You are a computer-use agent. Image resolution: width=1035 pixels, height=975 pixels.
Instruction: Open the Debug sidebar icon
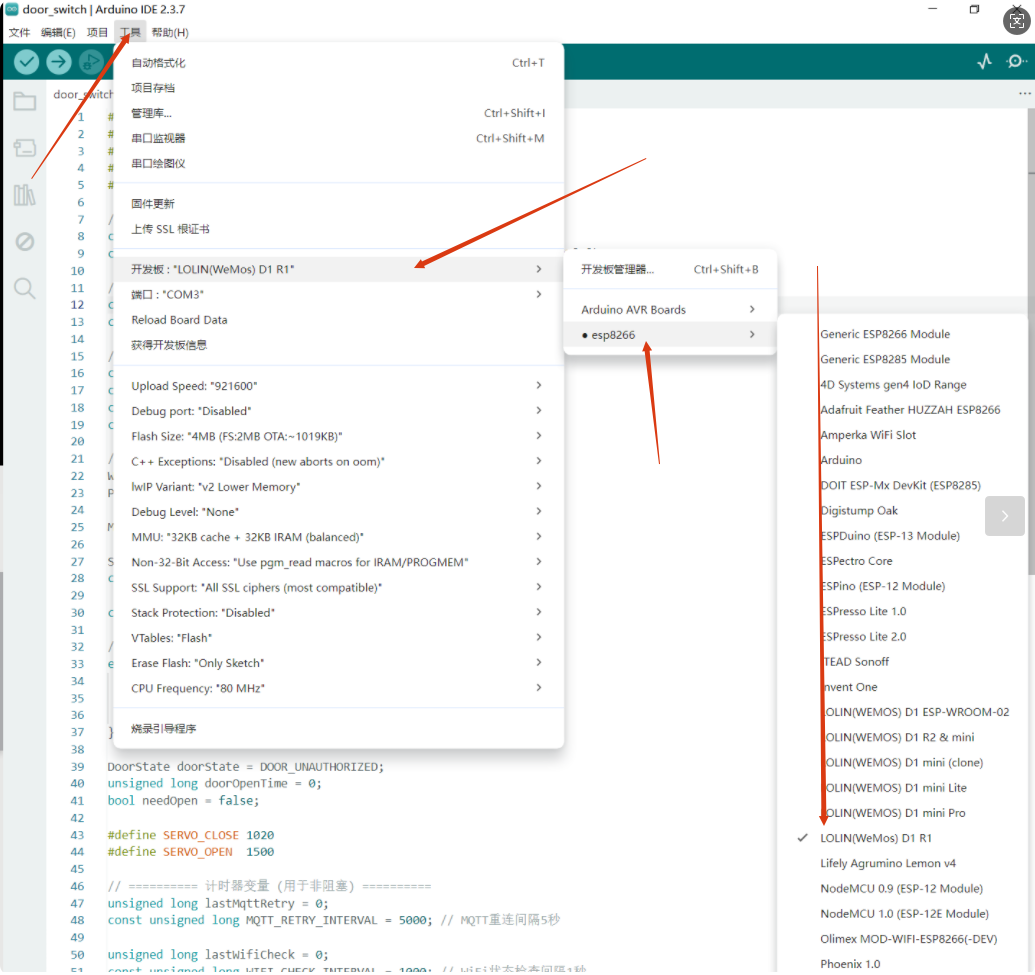click(24, 242)
